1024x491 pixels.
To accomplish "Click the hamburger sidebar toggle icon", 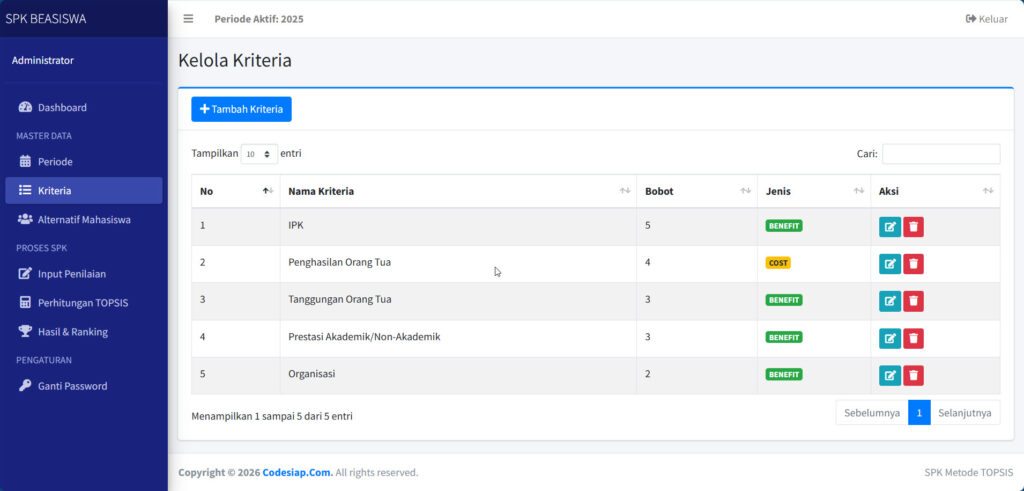I will click(x=188, y=19).
